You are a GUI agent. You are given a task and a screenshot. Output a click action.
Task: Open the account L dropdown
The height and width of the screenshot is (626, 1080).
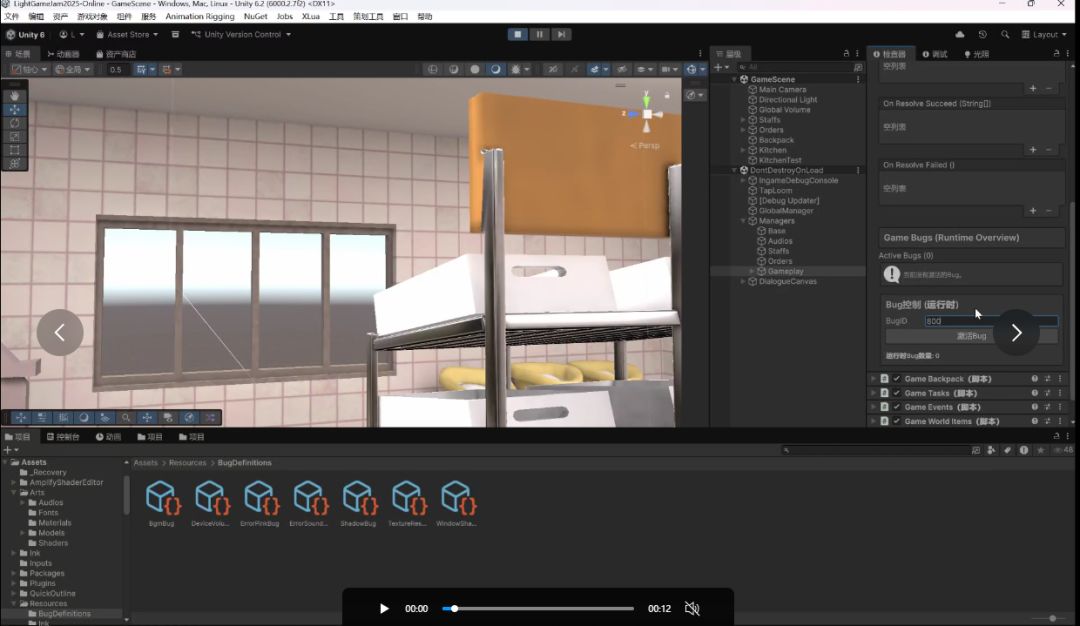(72, 34)
